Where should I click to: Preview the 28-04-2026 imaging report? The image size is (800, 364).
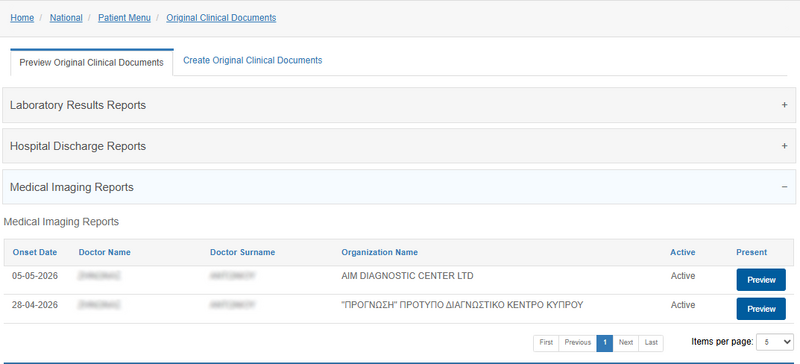[x=761, y=309]
